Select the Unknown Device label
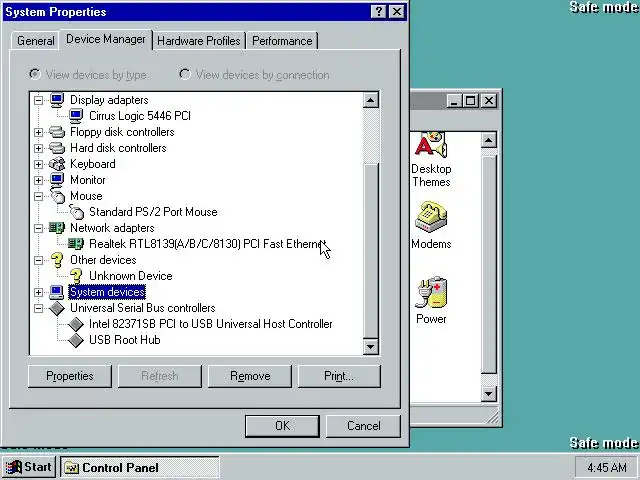 pyautogui.click(x=131, y=276)
